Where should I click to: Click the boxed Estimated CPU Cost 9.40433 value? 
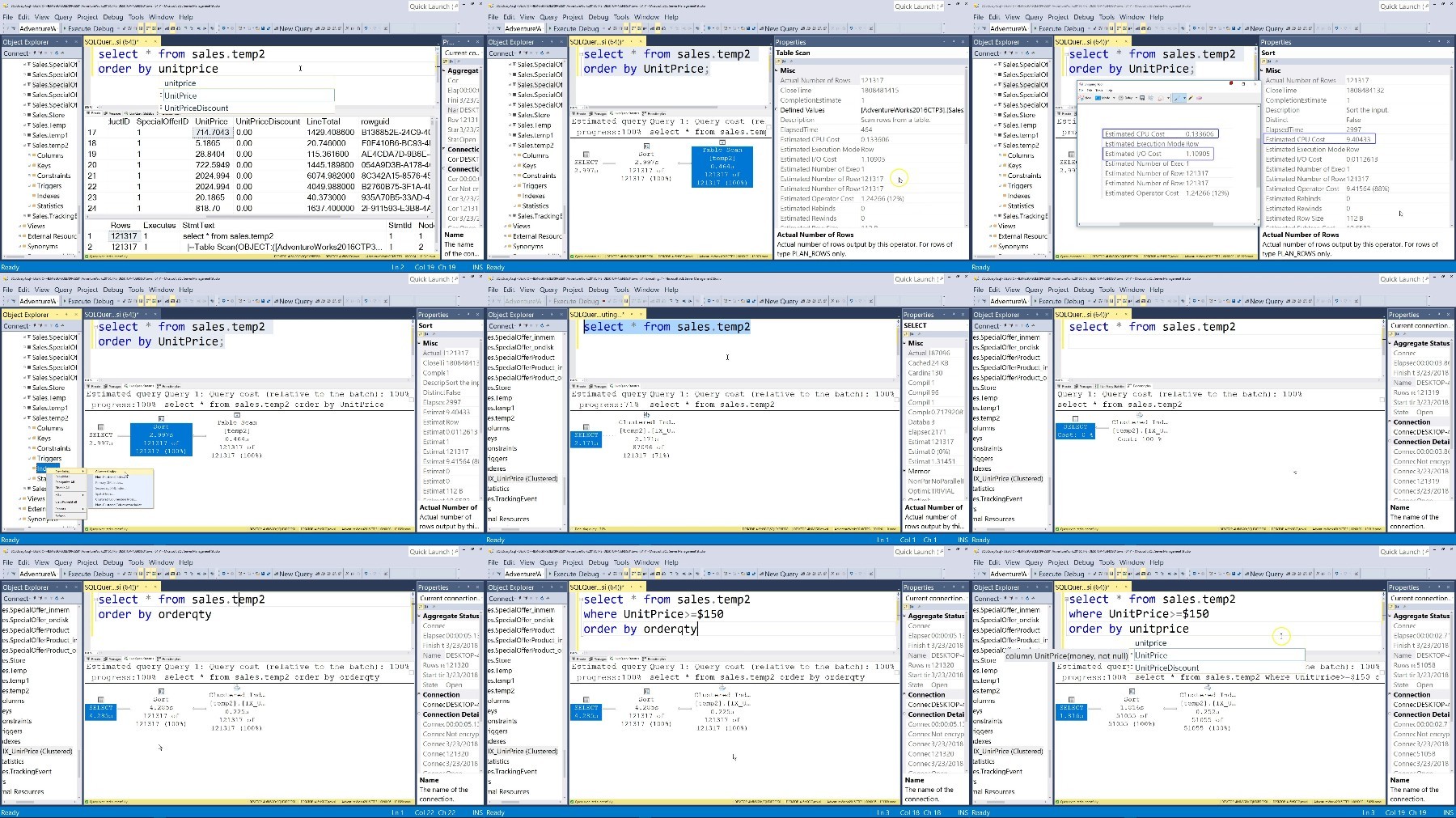coord(1319,139)
